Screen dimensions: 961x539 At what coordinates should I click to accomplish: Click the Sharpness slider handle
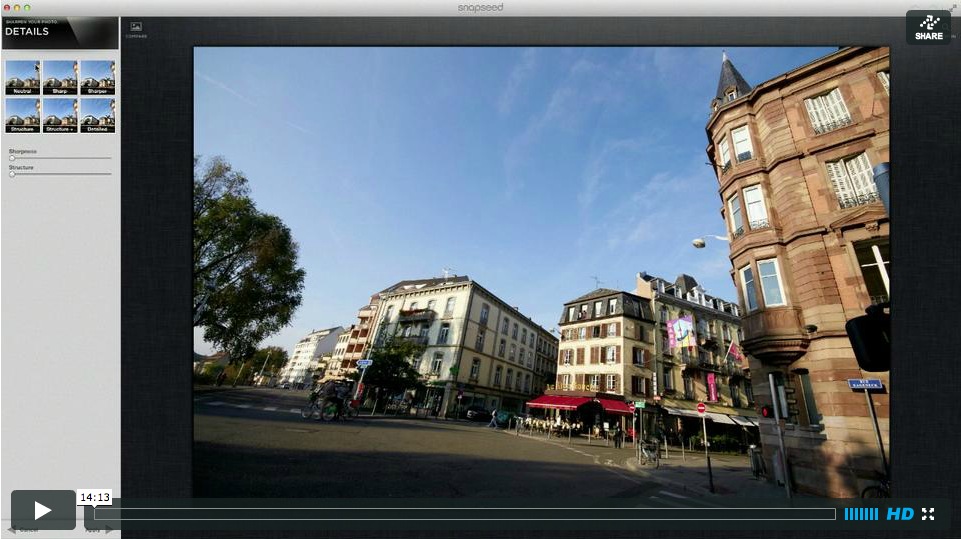click(12, 158)
